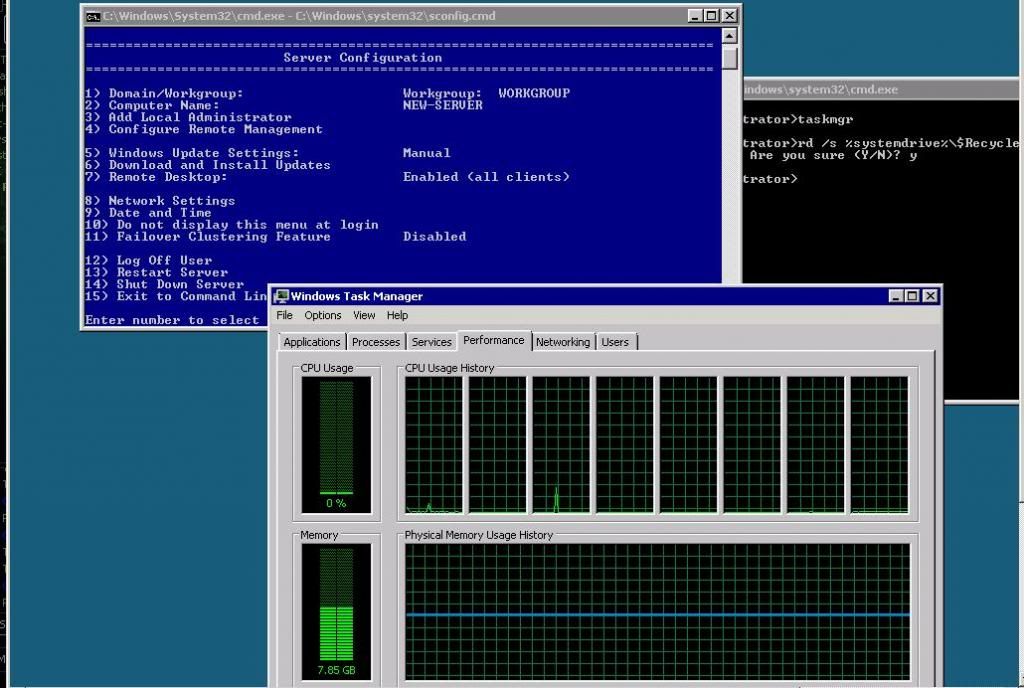Click the sconfig window scrollbar thumb
Screen dimensions: 1024x688
click(x=730, y=58)
